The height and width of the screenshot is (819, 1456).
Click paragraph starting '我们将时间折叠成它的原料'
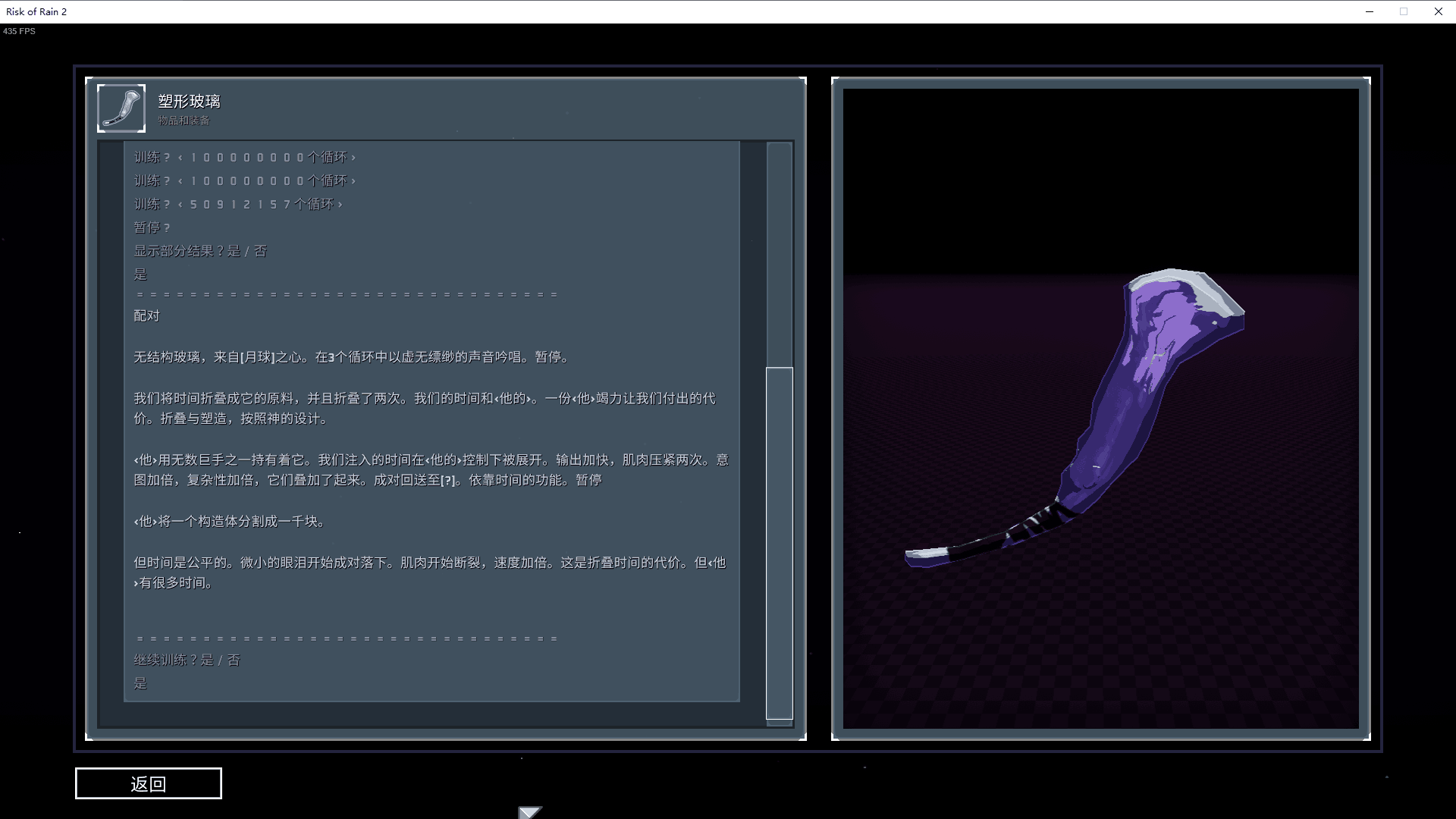pos(425,408)
